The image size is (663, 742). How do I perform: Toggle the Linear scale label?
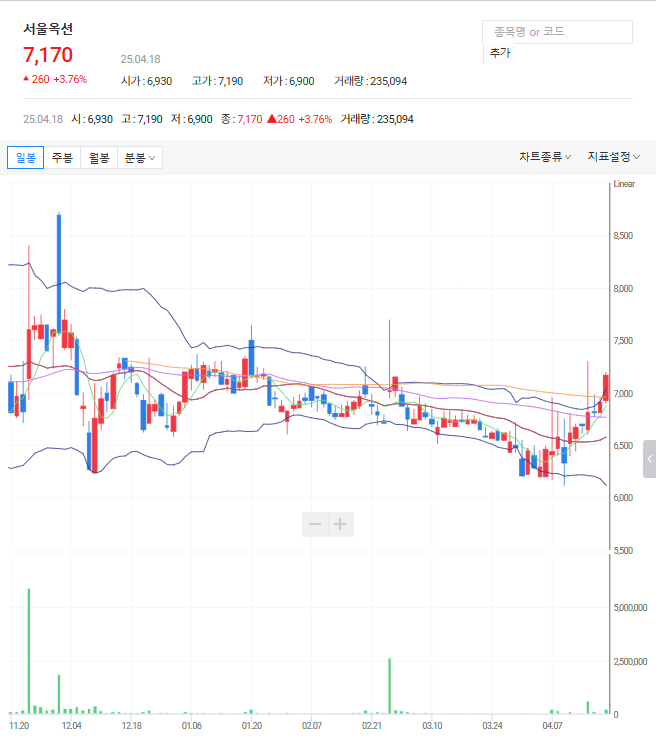click(x=624, y=184)
